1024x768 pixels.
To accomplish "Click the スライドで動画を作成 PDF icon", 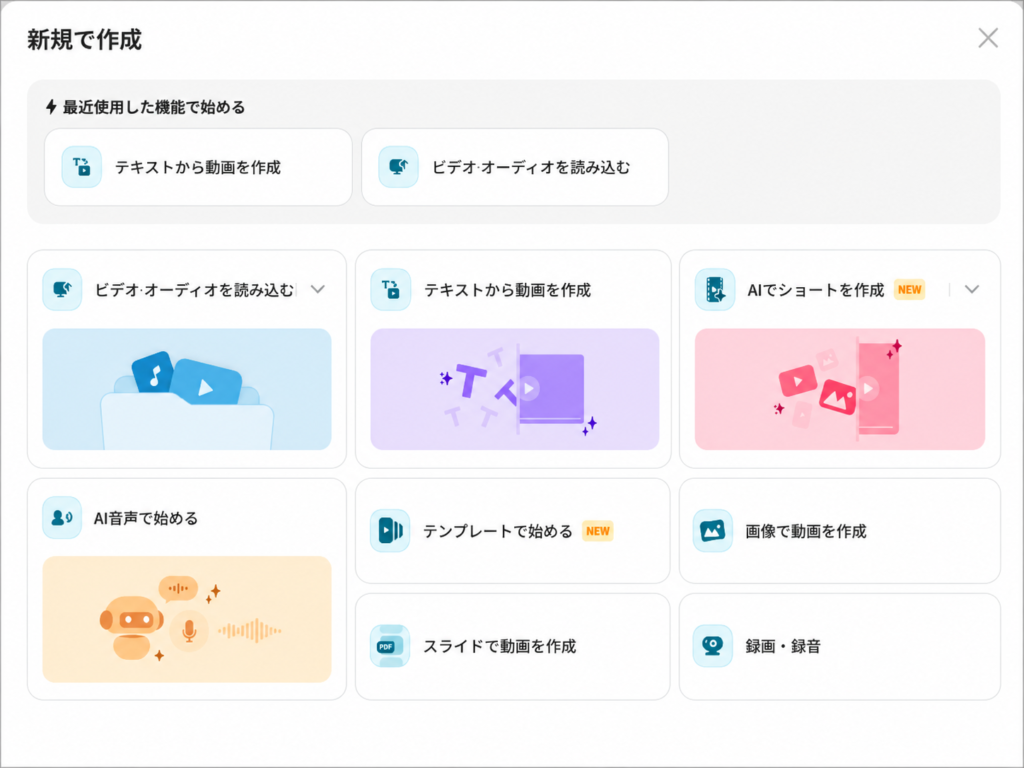I will point(390,646).
